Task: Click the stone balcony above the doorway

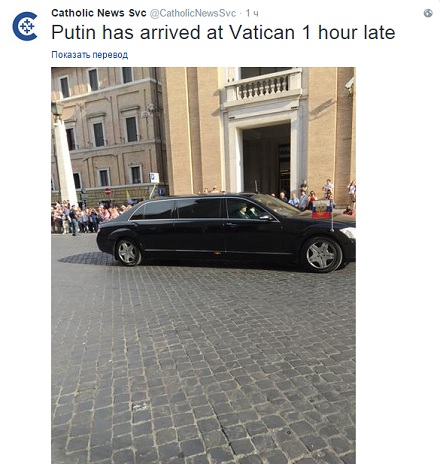Action: [x=263, y=86]
